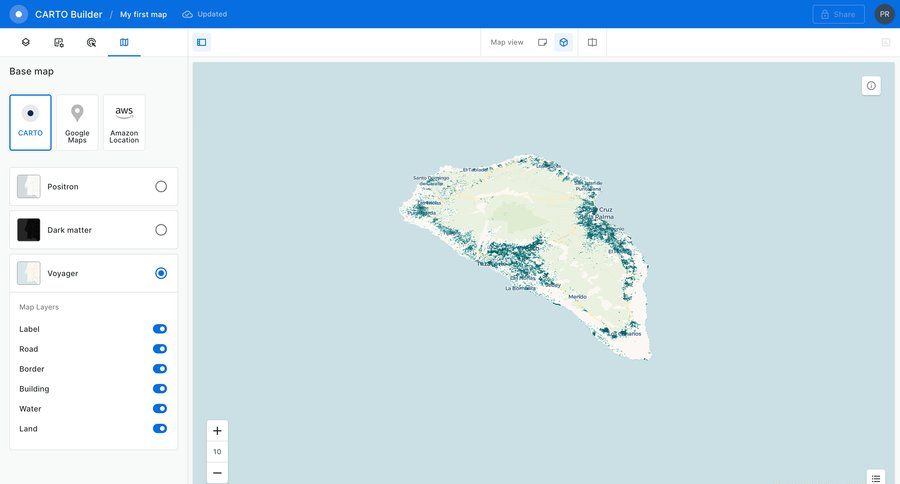
Task: Select the Dark matter radio button
Action: (161, 230)
